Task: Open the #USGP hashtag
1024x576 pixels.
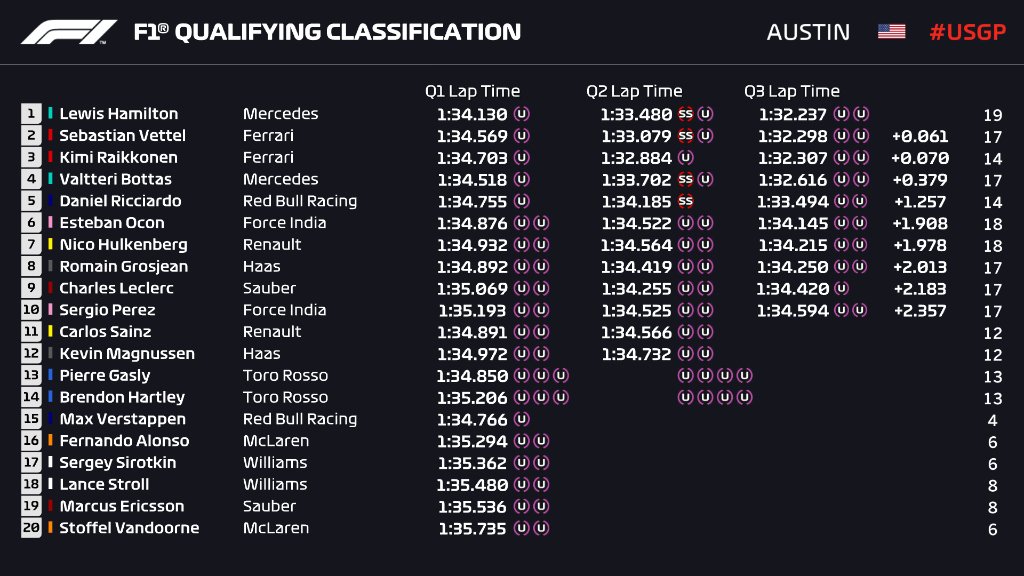Action: [x=964, y=32]
